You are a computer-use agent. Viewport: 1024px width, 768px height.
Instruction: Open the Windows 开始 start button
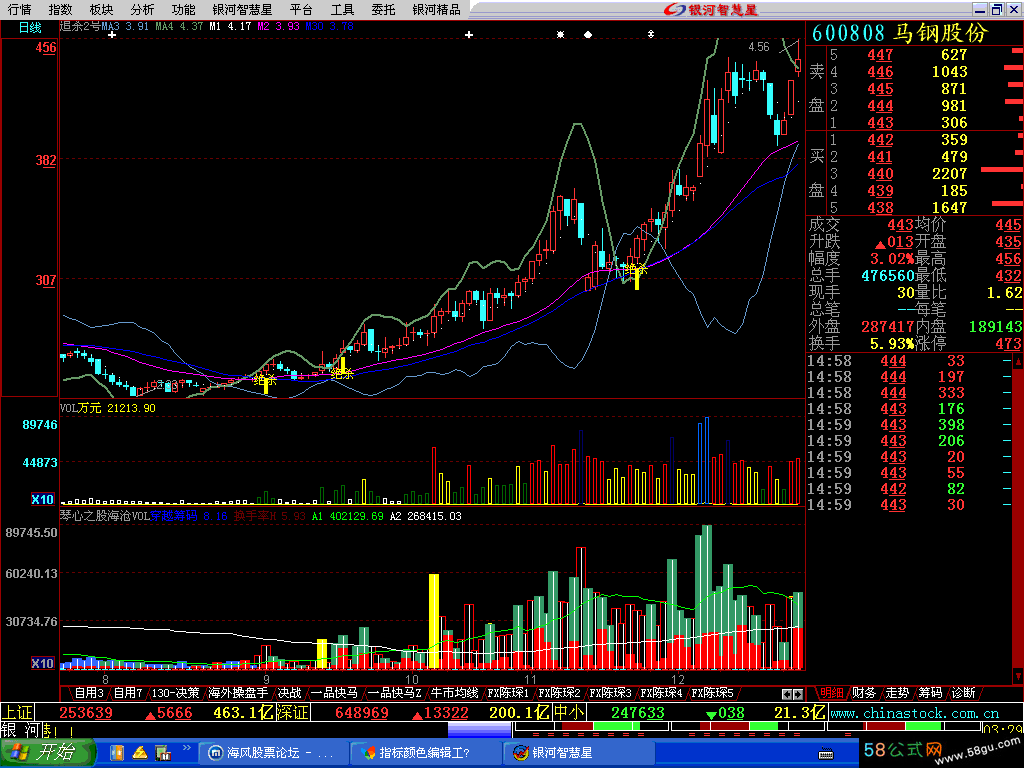click(x=47, y=753)
